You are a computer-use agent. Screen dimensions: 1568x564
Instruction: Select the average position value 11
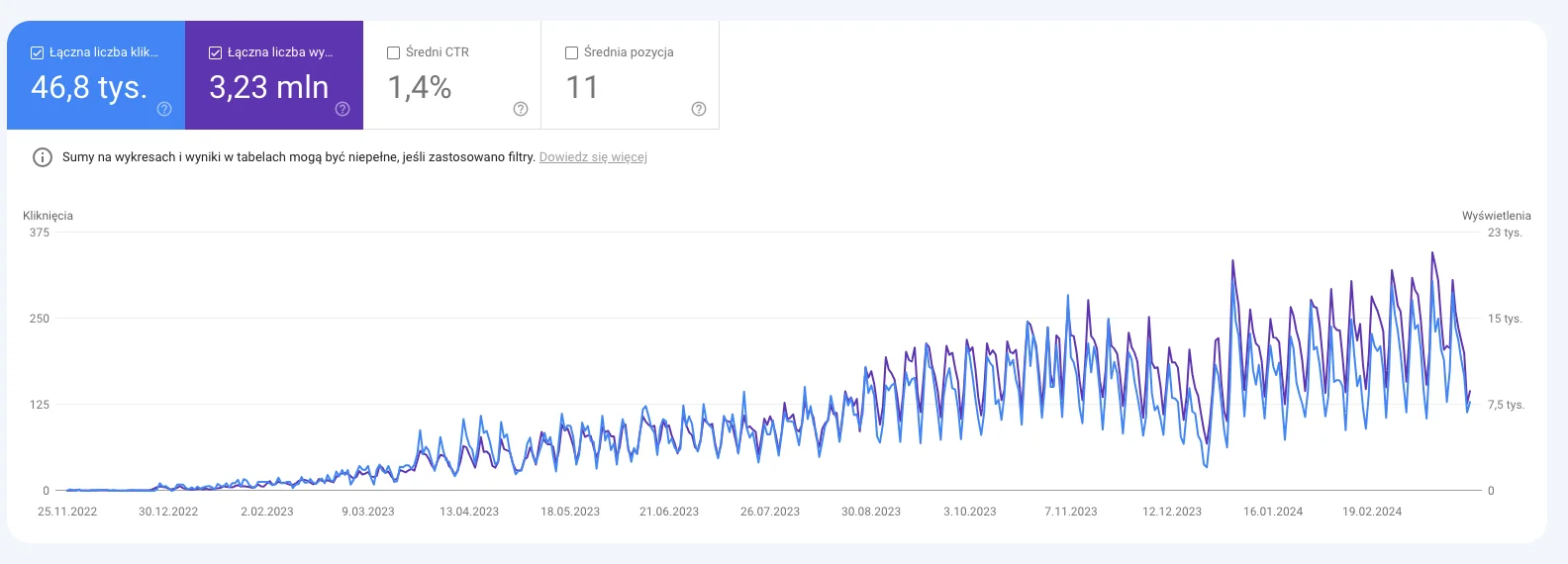[x=582, y=87]
